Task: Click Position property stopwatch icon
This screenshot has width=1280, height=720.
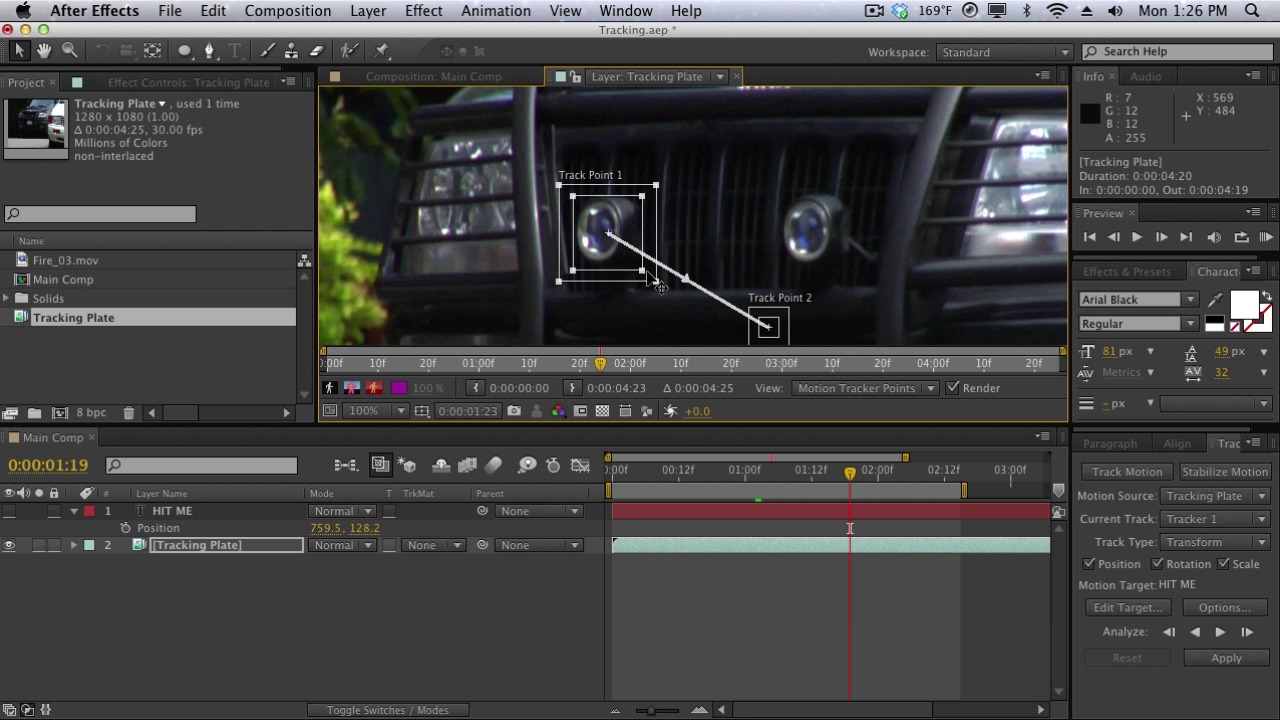Action: tap(125, 528)
